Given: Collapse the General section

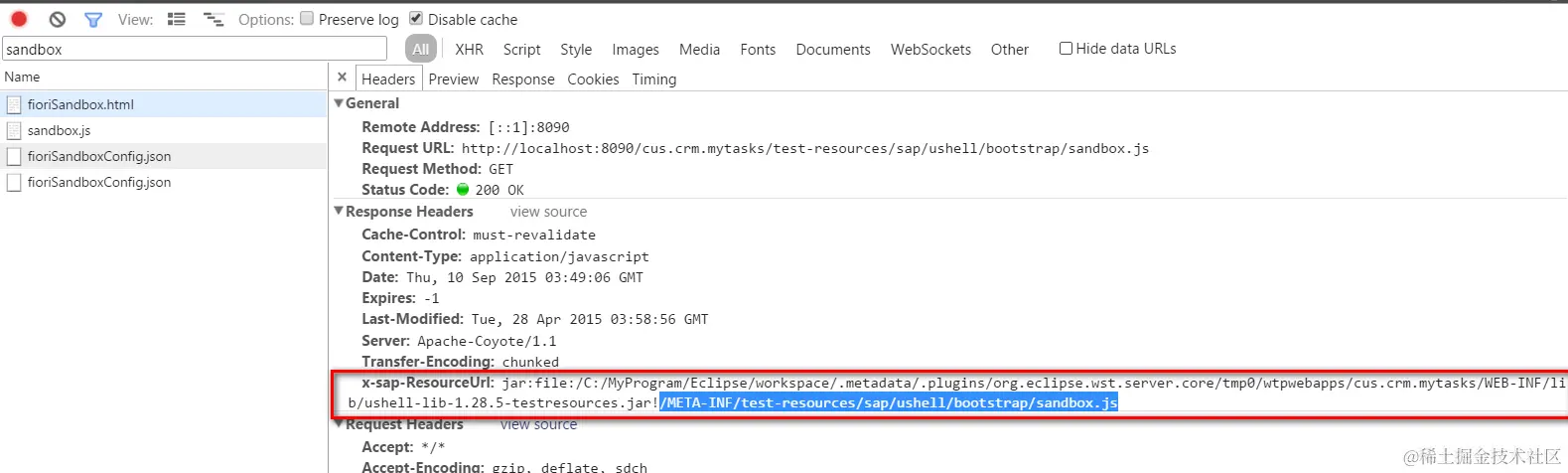Looking at the screenshot, I should coord(339,102).
